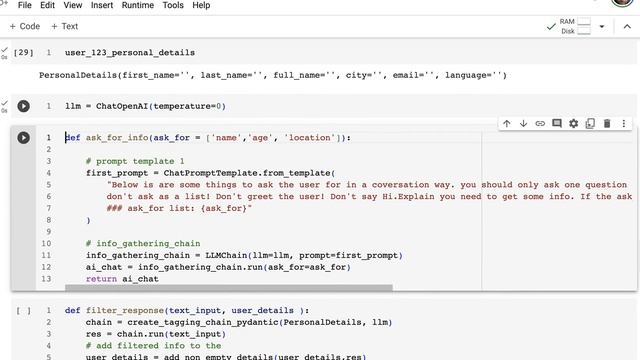
Task: Click the user_123_personal_details code line
Action: point(130,53)
